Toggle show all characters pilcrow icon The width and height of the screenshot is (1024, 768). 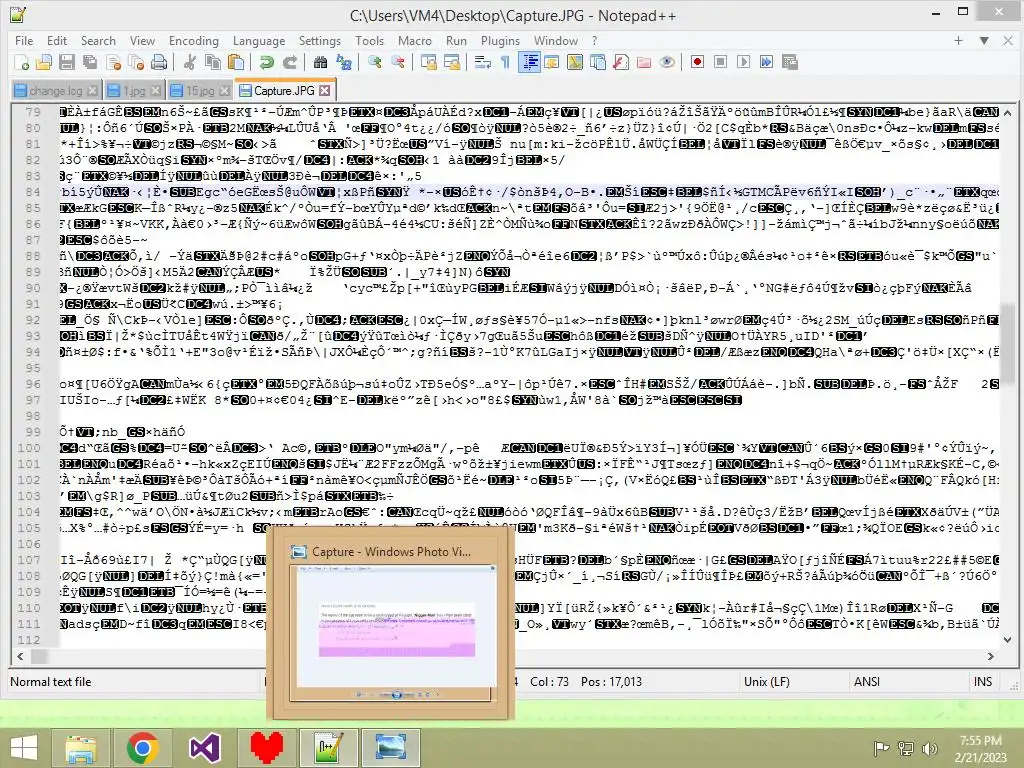tap(505, 63)
